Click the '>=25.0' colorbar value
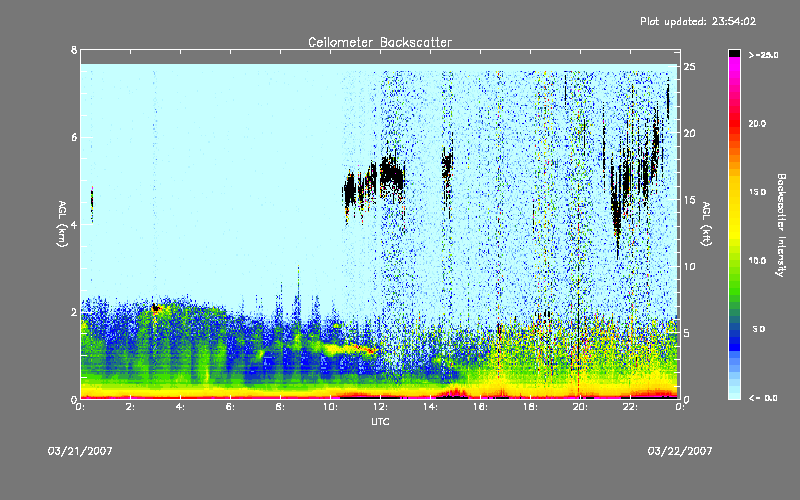Image resolution: width=800 pixels, height=500 pixels. click(763, 55)
